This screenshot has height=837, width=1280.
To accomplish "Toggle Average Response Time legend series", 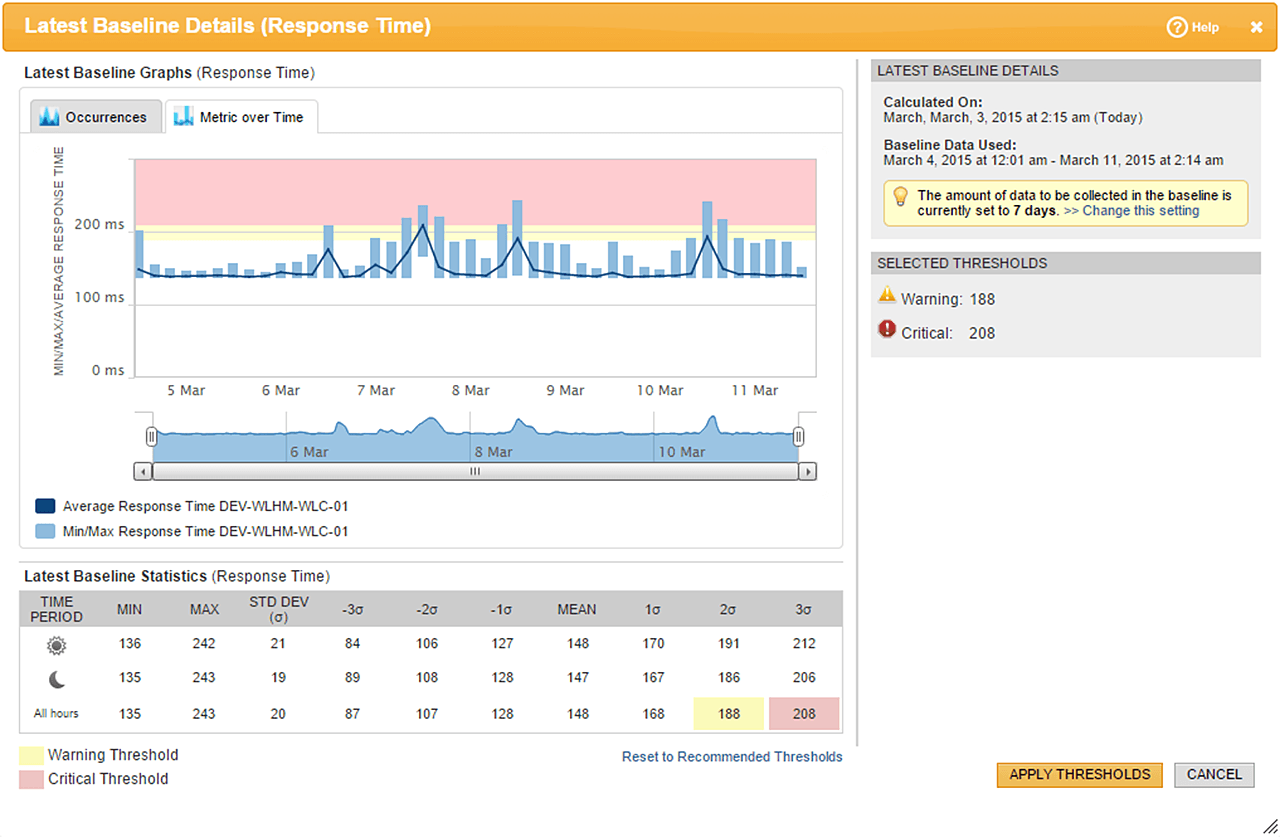I will 45,507.
